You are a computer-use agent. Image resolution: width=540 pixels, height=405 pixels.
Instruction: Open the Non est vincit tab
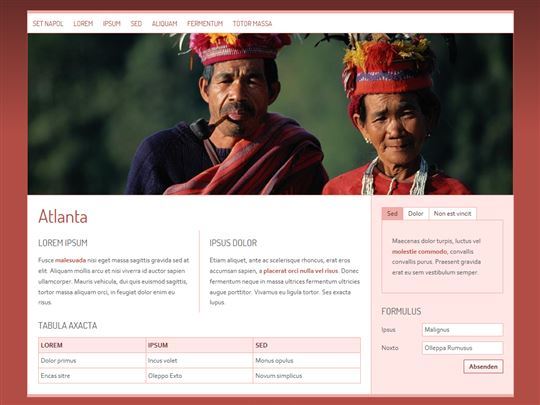pyautogui.click(x=453, y=214)
